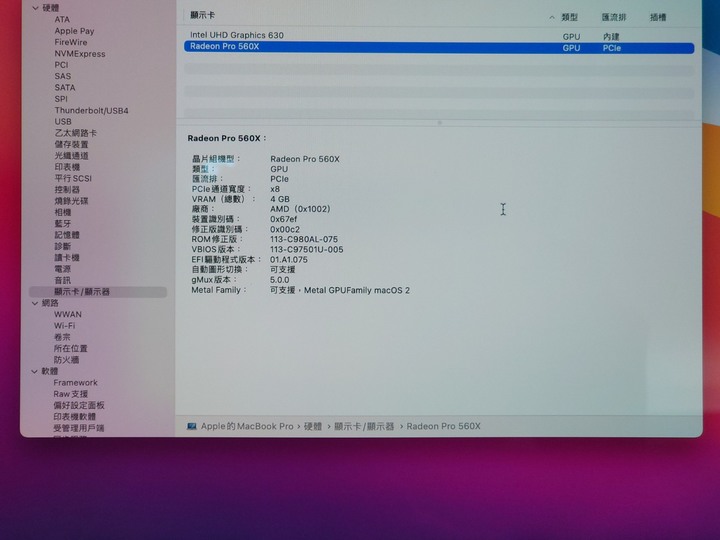
Task: Select 藍牙 in the sidebar
Action: tap(63, 223)
